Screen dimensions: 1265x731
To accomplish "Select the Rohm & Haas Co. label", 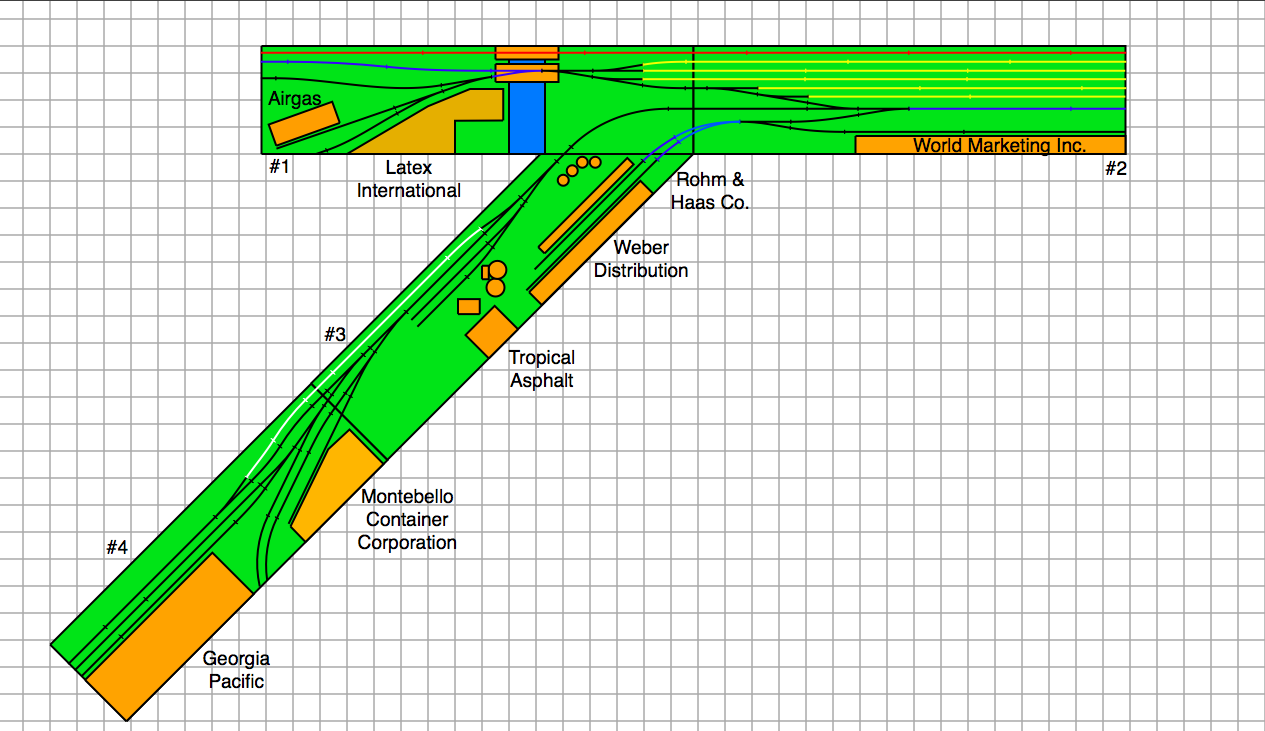I will (x=712, y=190).
